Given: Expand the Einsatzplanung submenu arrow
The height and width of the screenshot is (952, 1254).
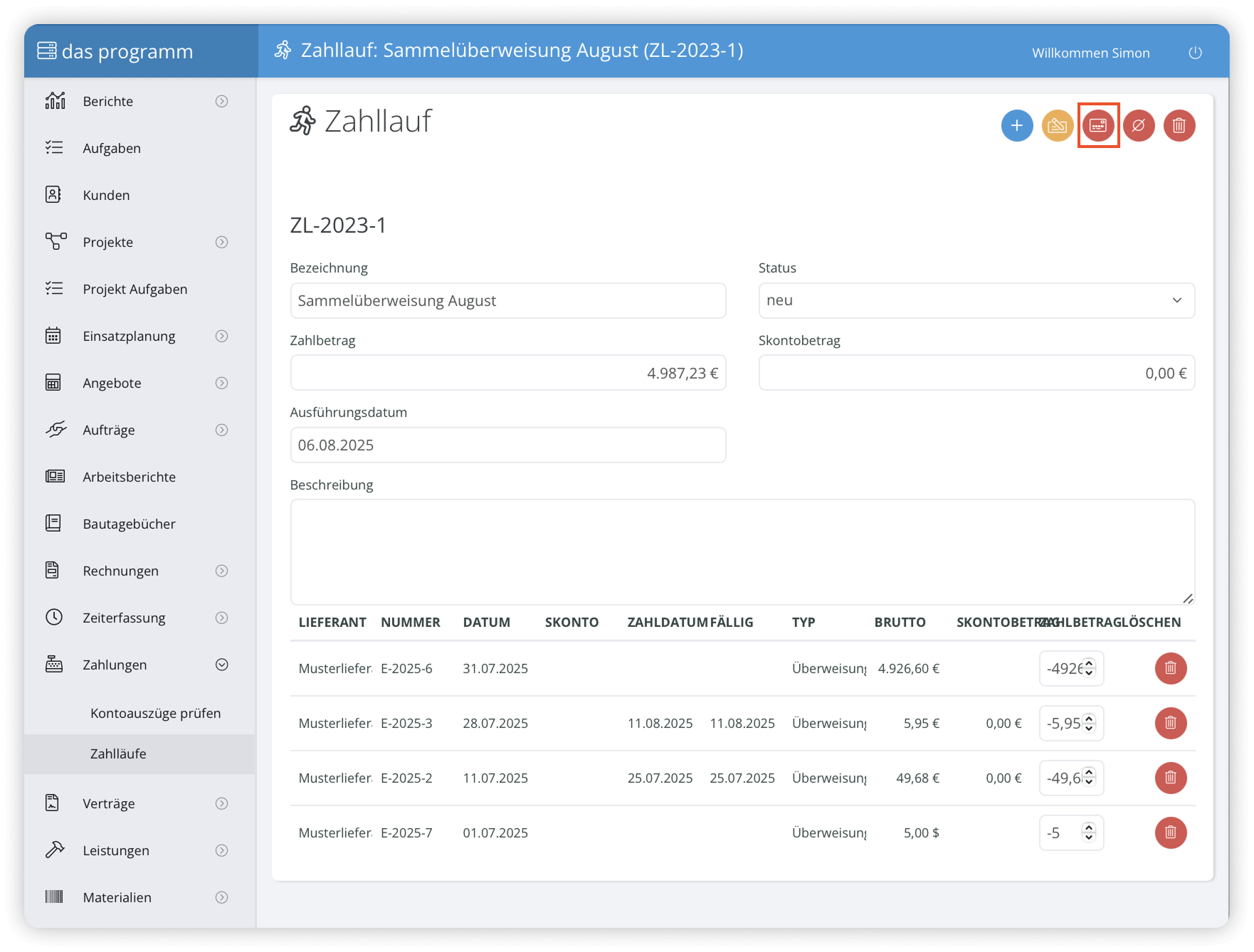Looking at the screenshot, I should (x=222, y=336).
